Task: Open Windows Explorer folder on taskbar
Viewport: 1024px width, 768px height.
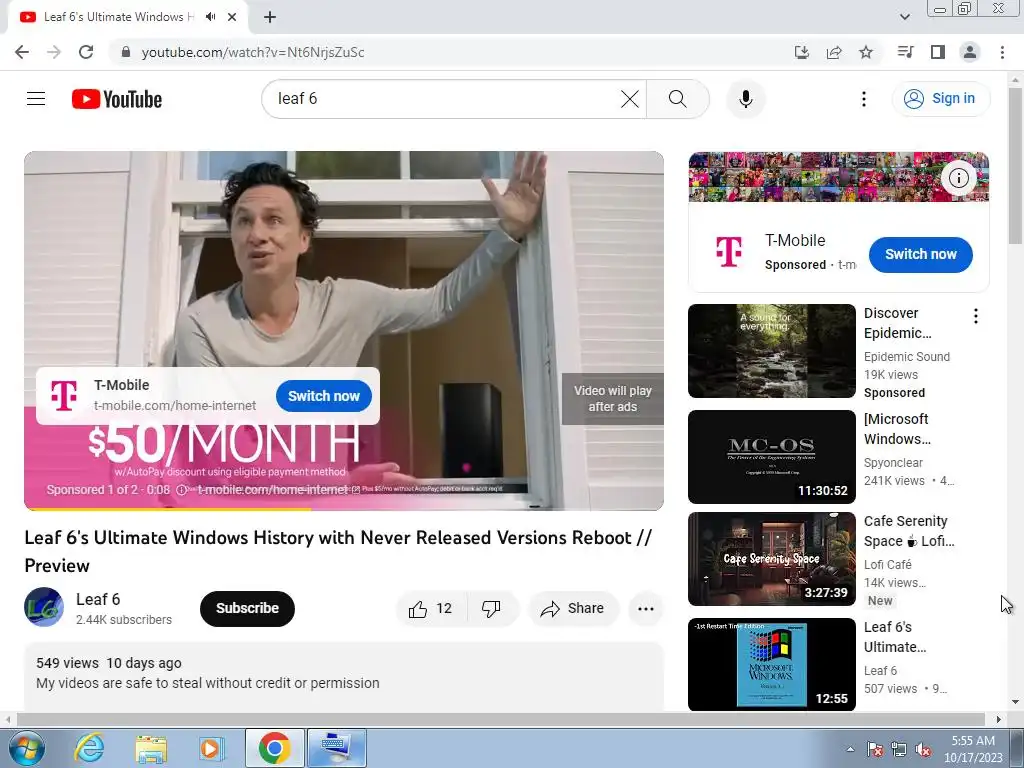Action: (x=151, y=748)
